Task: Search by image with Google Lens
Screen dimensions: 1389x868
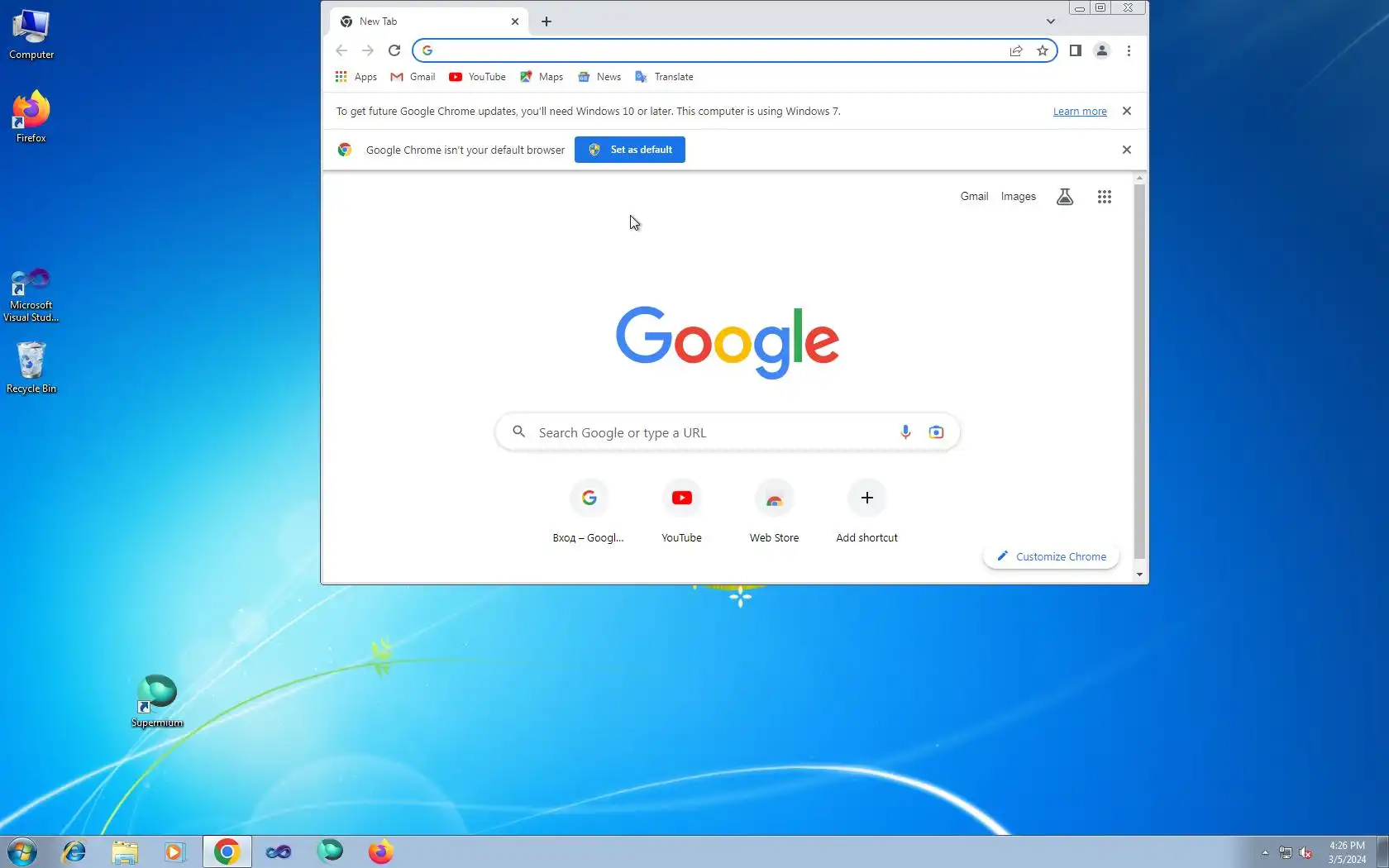Action: click(x=936, y=432)
